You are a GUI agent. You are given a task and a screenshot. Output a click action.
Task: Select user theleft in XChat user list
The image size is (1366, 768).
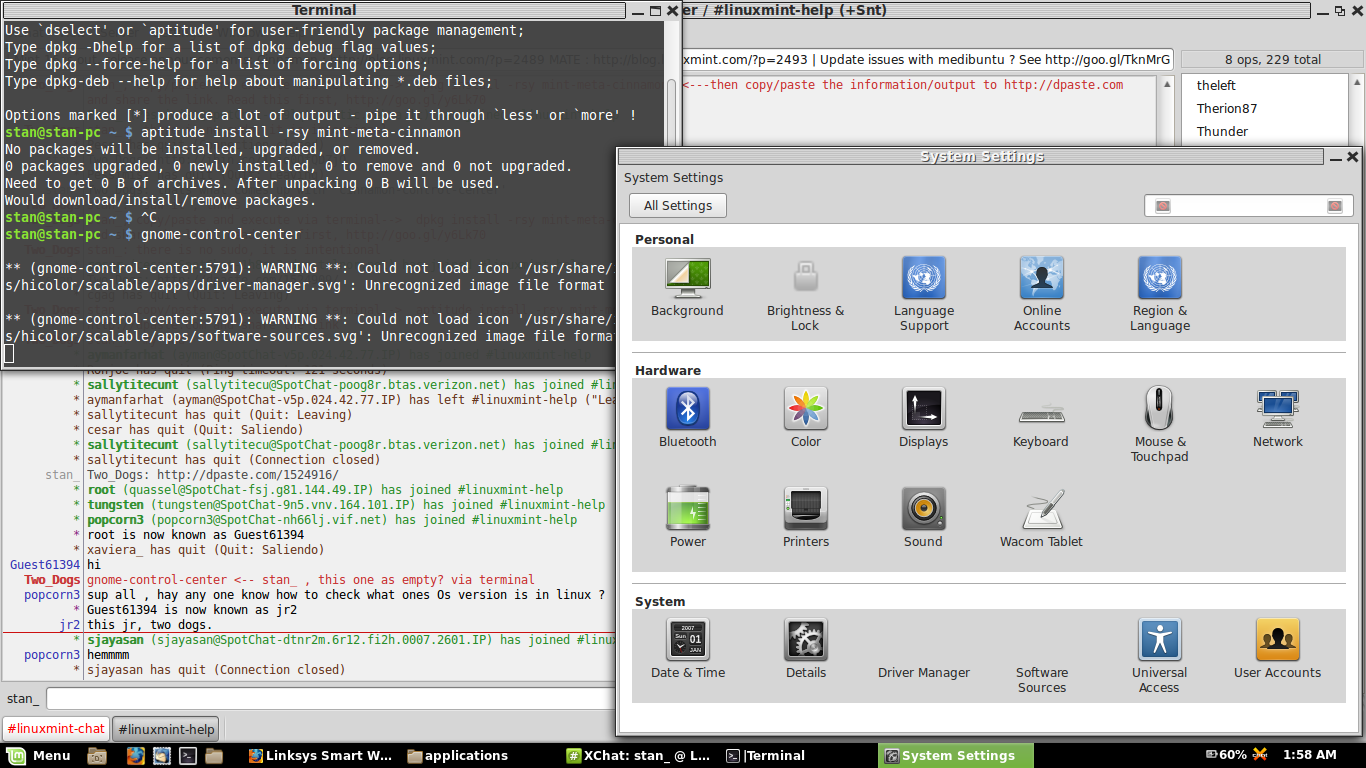(x=1216, y=85)
